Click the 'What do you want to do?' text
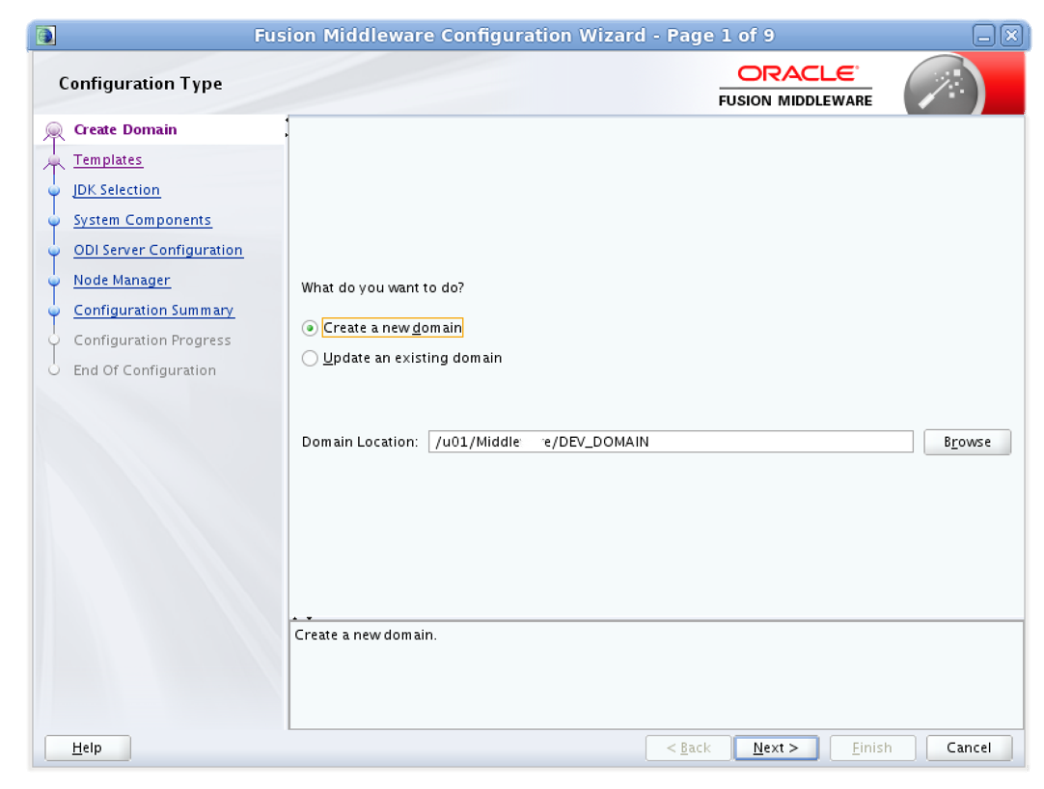1044x789 pixels. pos(383,288)
